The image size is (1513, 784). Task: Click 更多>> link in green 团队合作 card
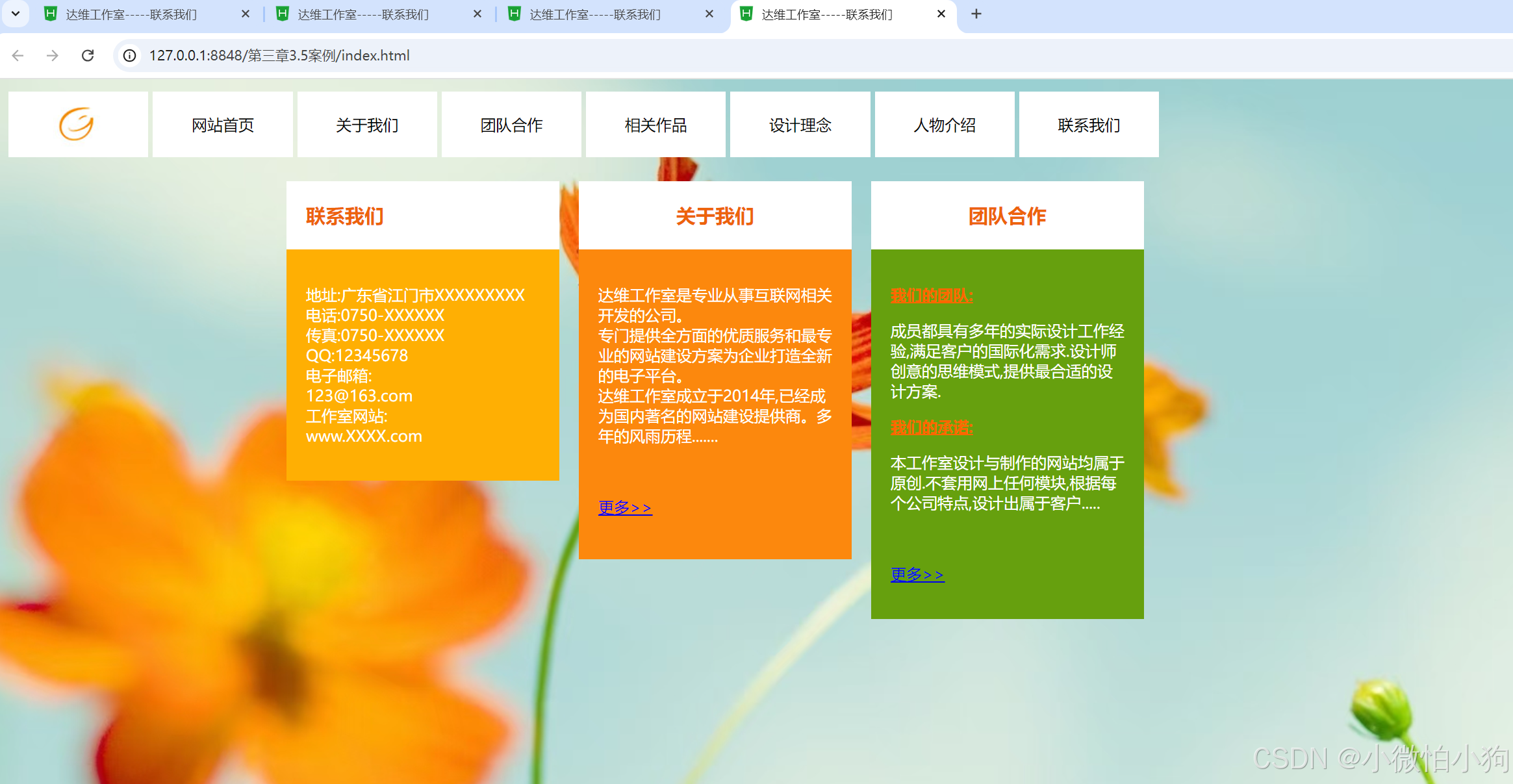917,574
